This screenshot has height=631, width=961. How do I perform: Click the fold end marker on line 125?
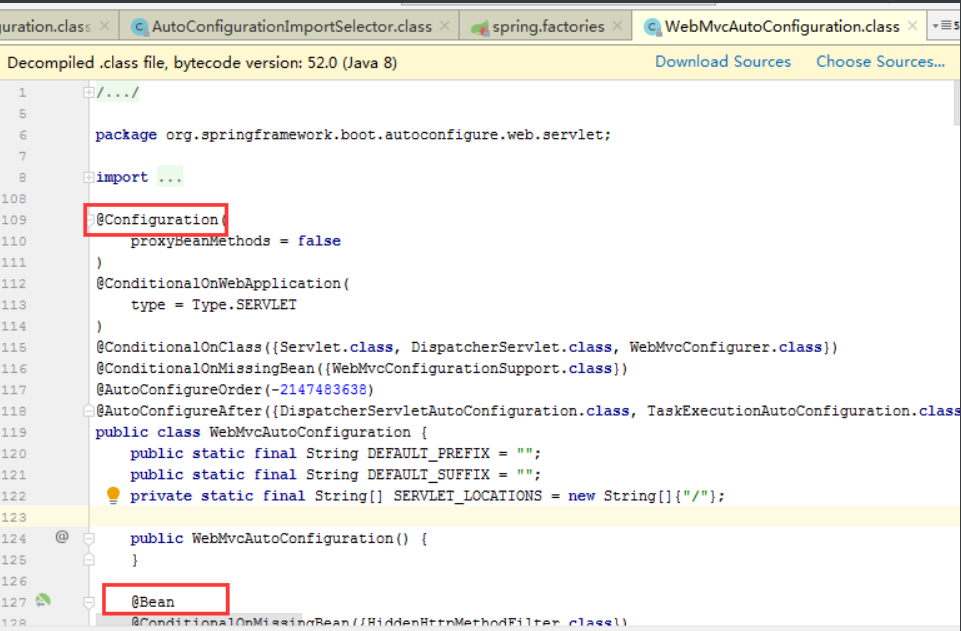(89, 559)
